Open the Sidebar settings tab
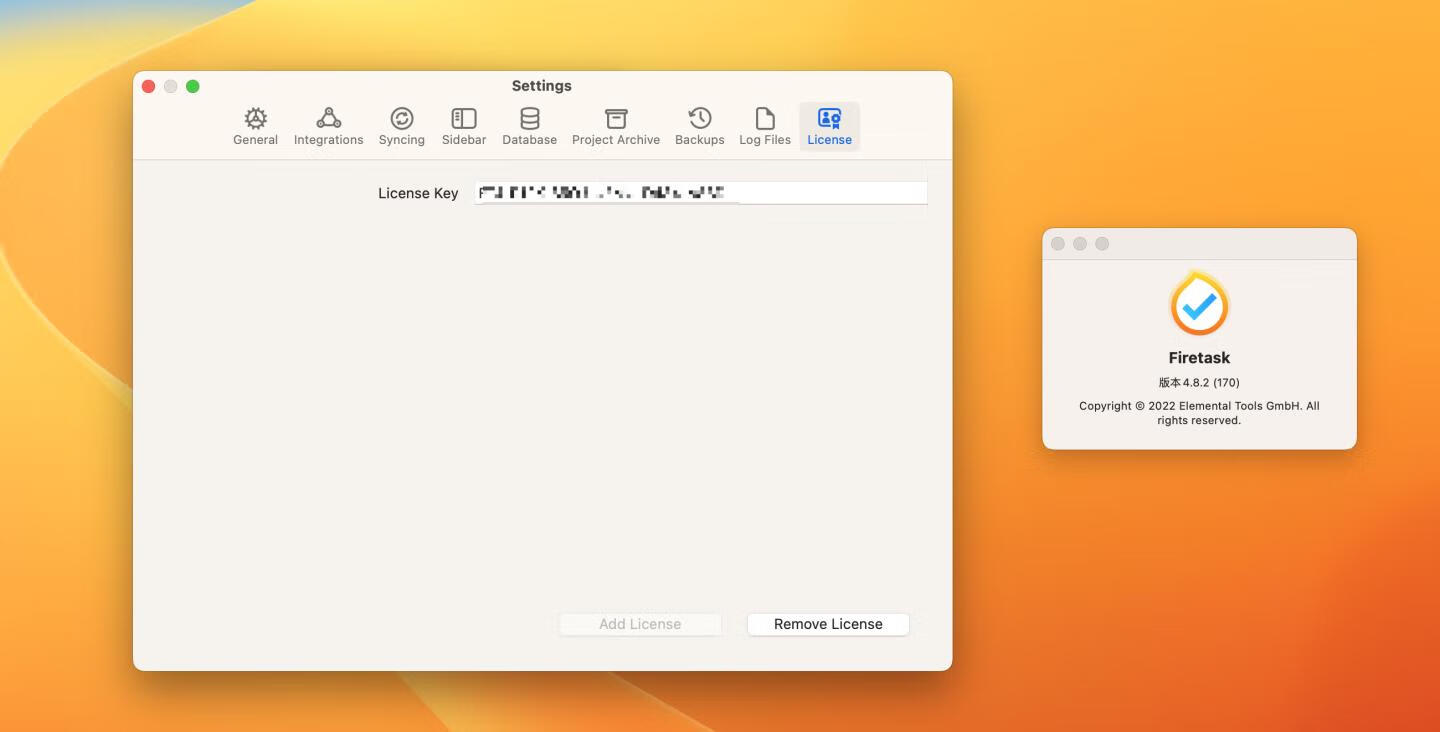Image resolution: width=1440 pixels, height=732 pixels. coord(464,127)
